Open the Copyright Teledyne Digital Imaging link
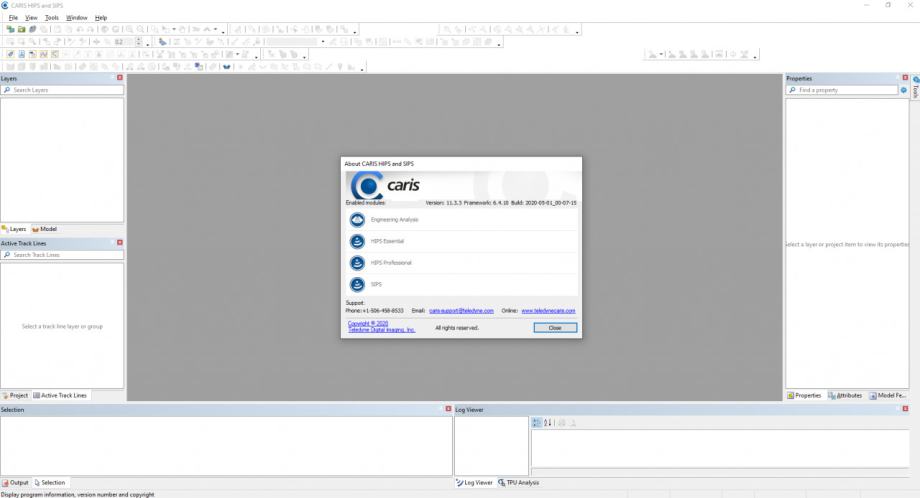Image resolution: width=920 pixels, height=498 pixels. point(381,327)
